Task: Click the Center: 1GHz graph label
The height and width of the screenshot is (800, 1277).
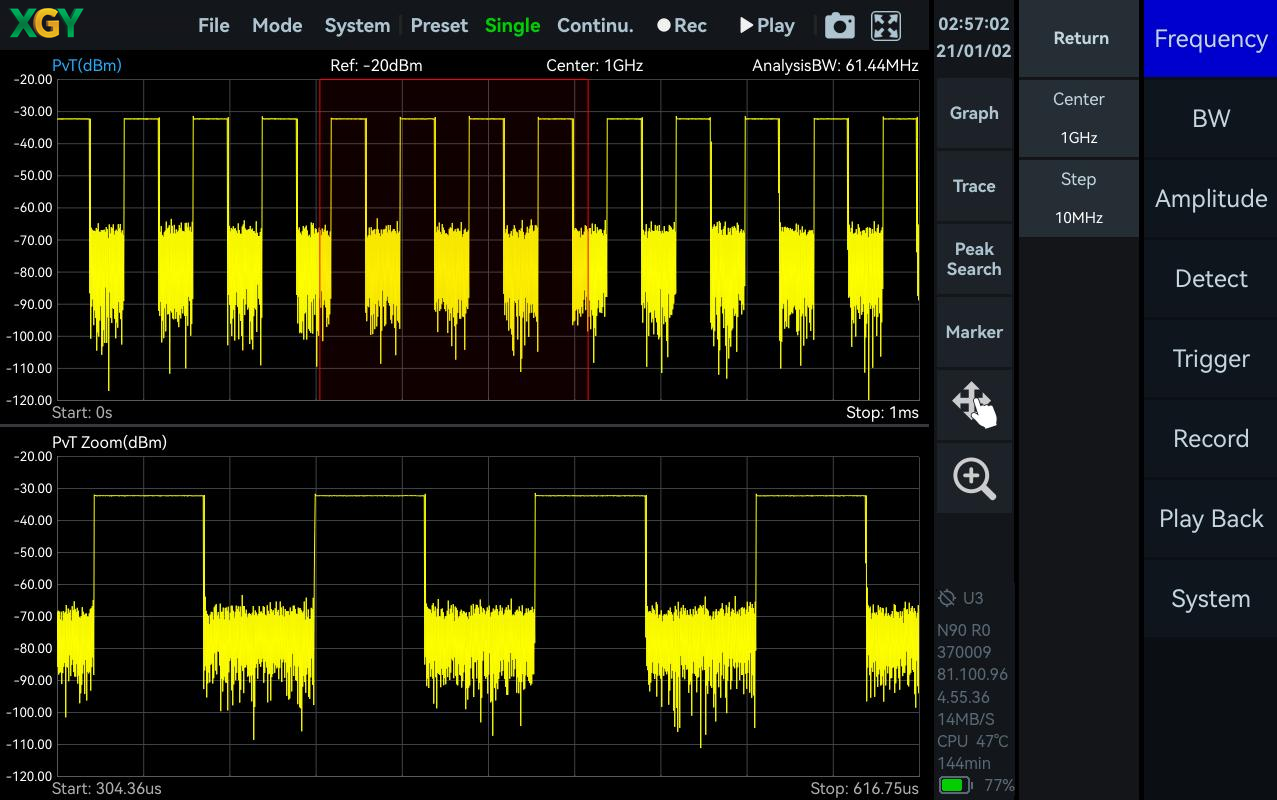Action: point(594,66)
